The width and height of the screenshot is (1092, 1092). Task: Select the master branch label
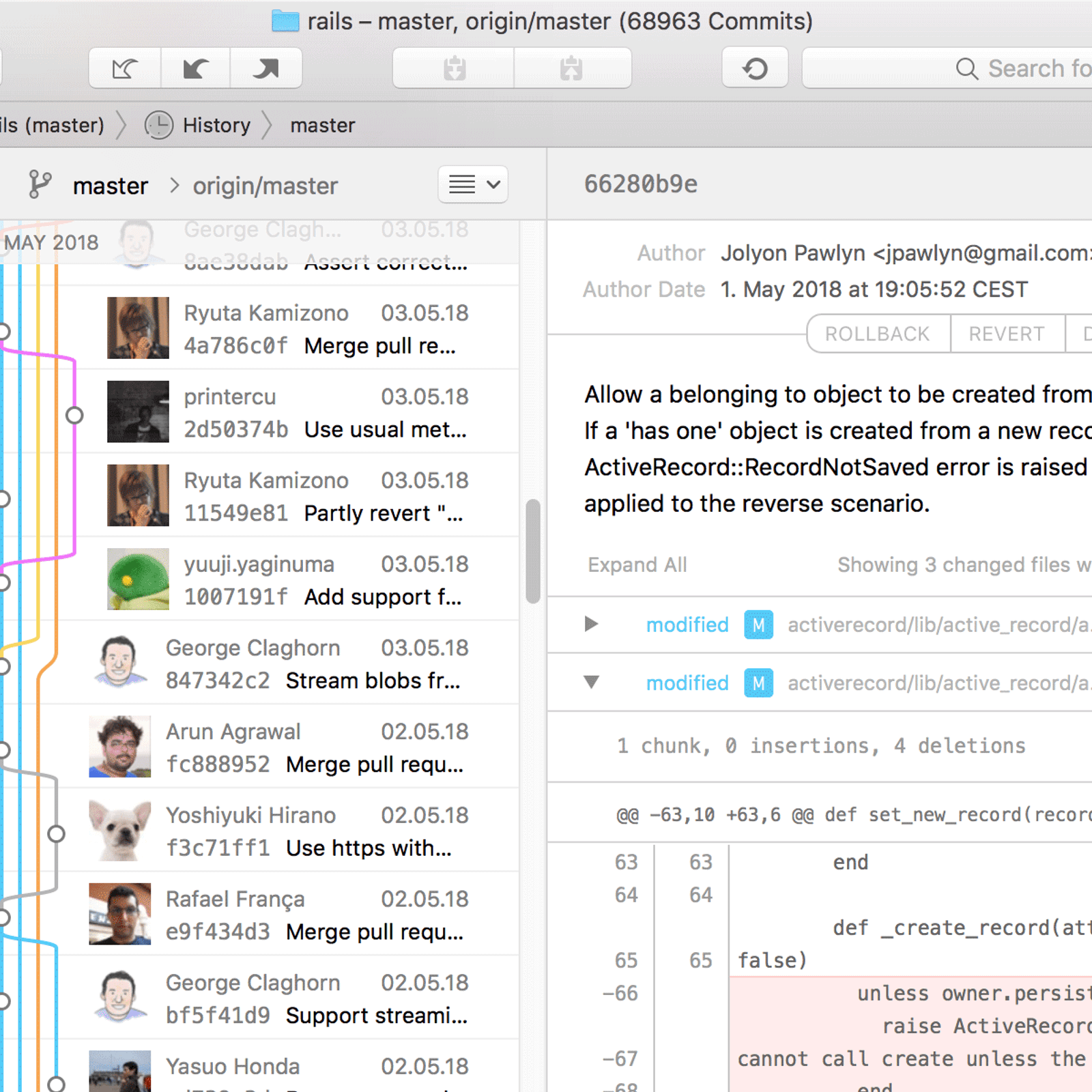point(111,186)
